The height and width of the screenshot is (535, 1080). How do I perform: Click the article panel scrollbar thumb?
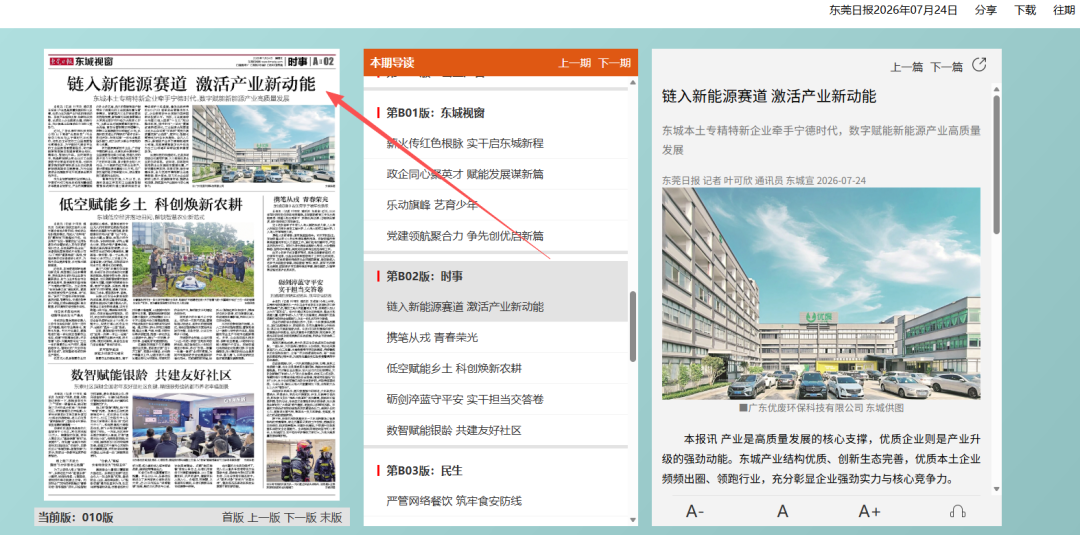pyautogui.click(x=996, y=164)
